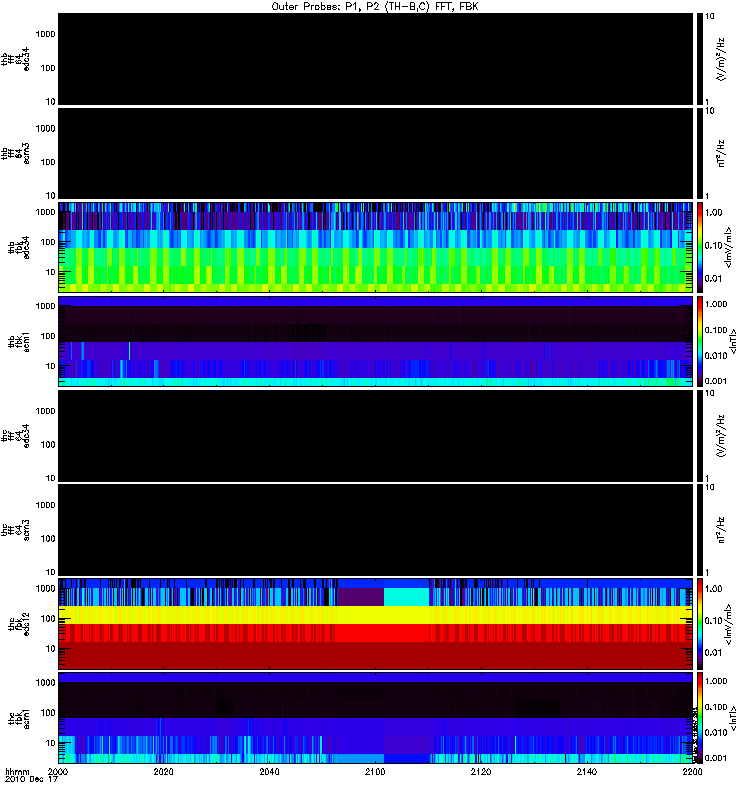This screenshot has height=800, width=750.
Task: Click the 'thb fbk edc34' panel label
Action: (19, 247)
